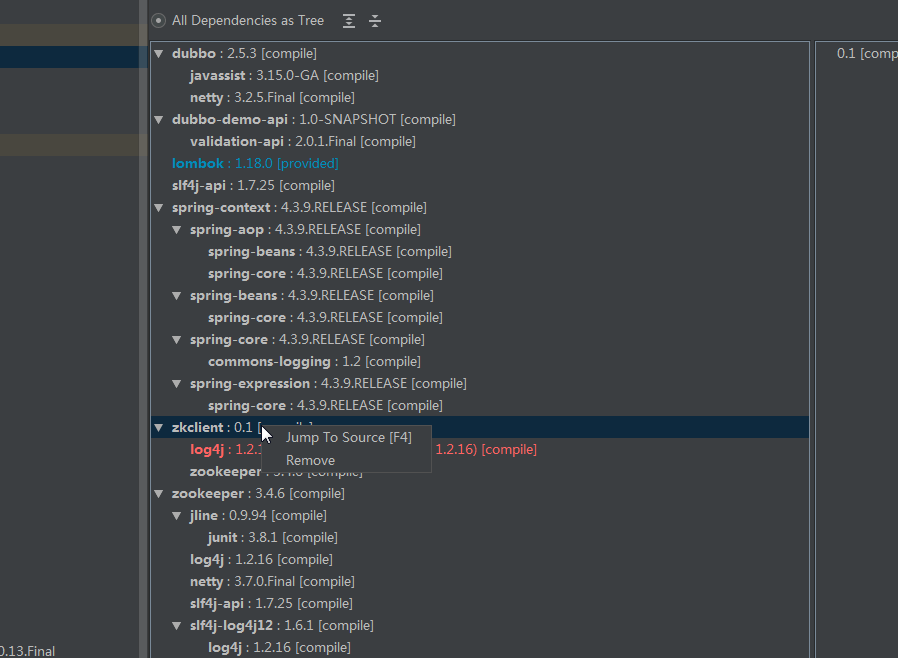This screenshot has height=658, width=898.
Task: Collapse the slf4j-log4j12 node arrow
Action: (177, 626)
